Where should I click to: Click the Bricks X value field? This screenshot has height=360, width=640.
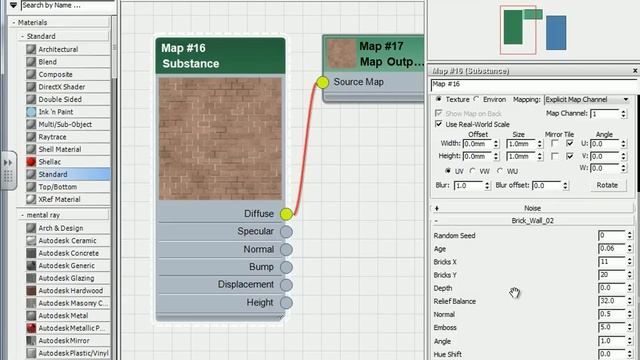611,262
